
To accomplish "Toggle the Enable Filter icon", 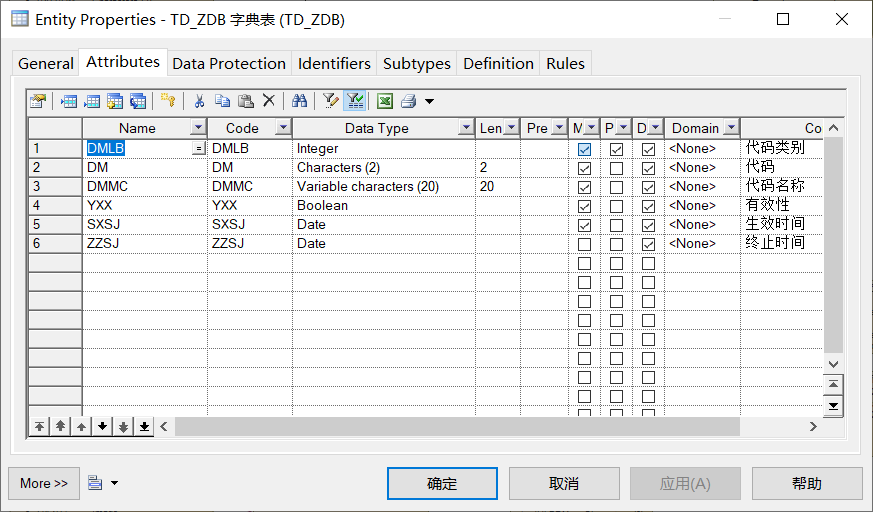I will click(355, 101).
